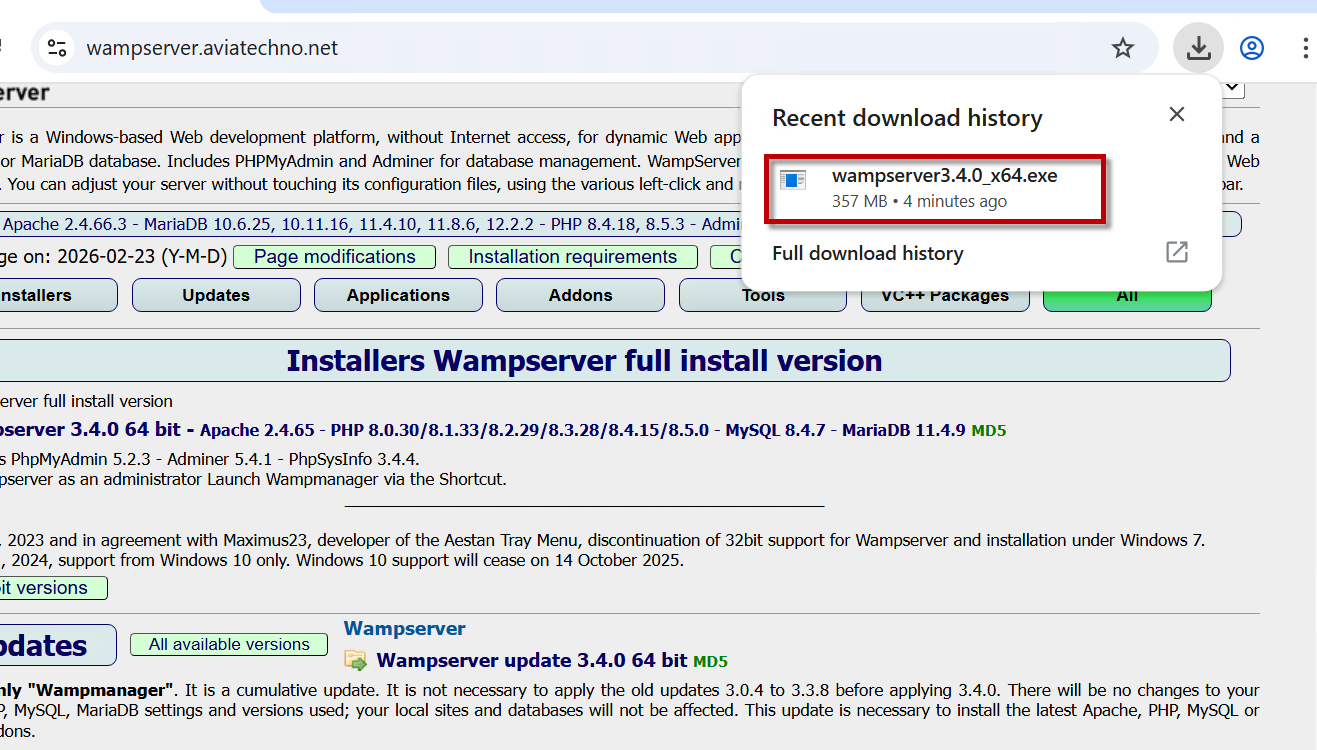The height and width of the screenshot is (750, 1317).
Task: Click the Full download history link
Action: (867, 253)
